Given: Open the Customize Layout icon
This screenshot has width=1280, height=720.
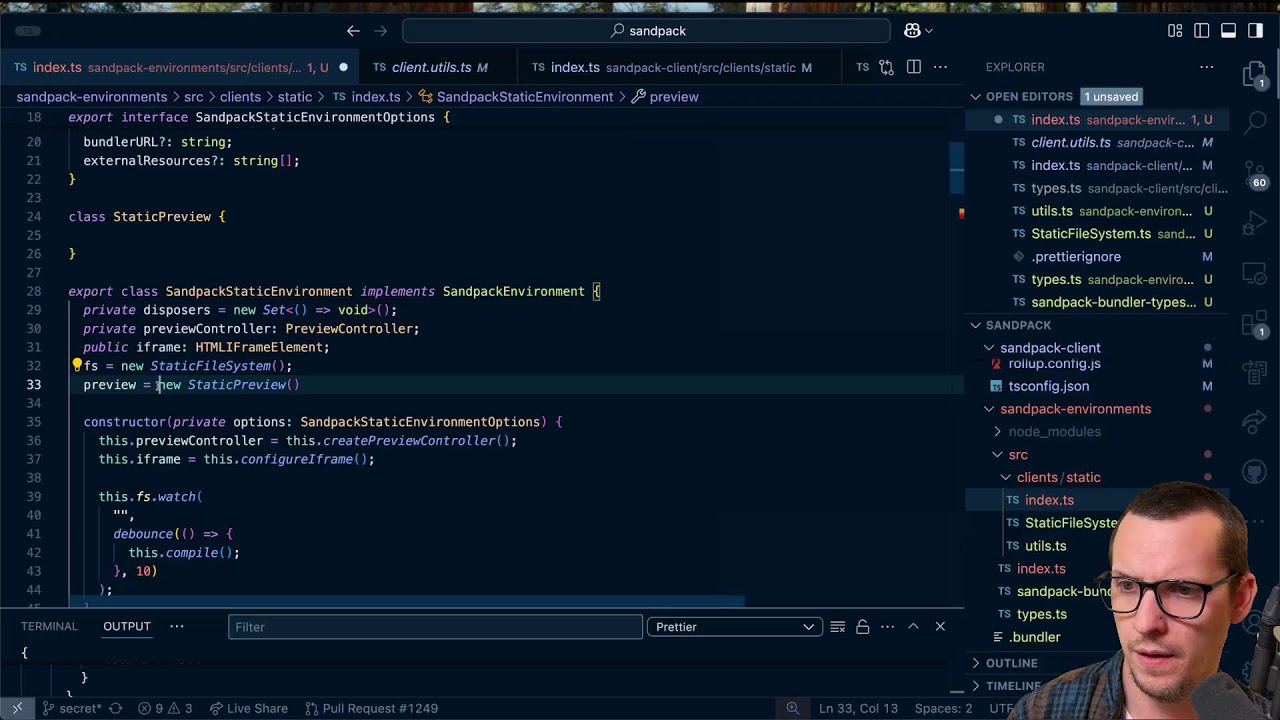Looking at the screenshot, I should click(1175, 31).
